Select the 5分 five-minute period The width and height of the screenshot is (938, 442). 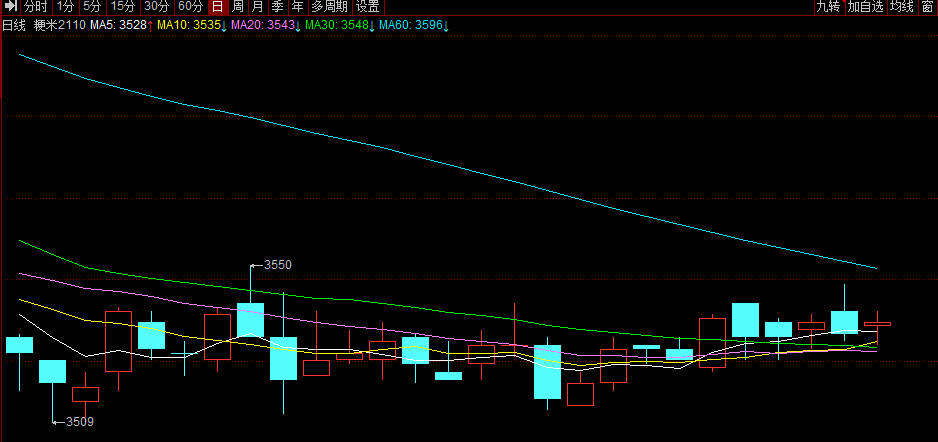coord(92,7)
